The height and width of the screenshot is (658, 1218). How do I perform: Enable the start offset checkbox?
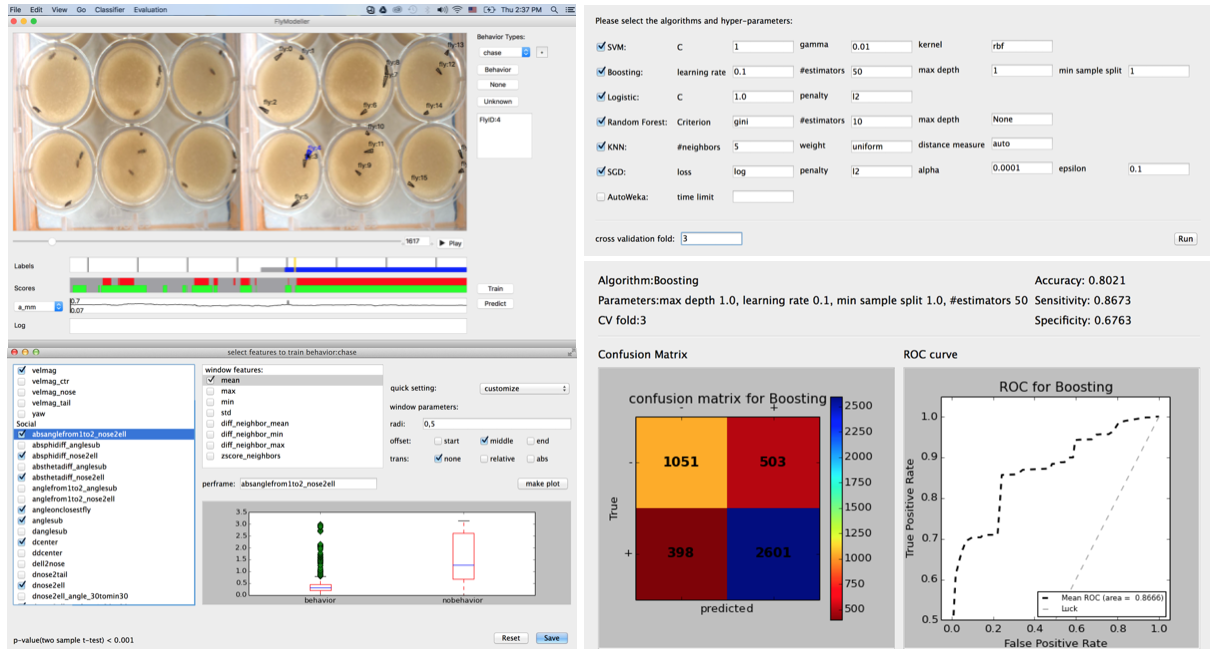point(438,441)
